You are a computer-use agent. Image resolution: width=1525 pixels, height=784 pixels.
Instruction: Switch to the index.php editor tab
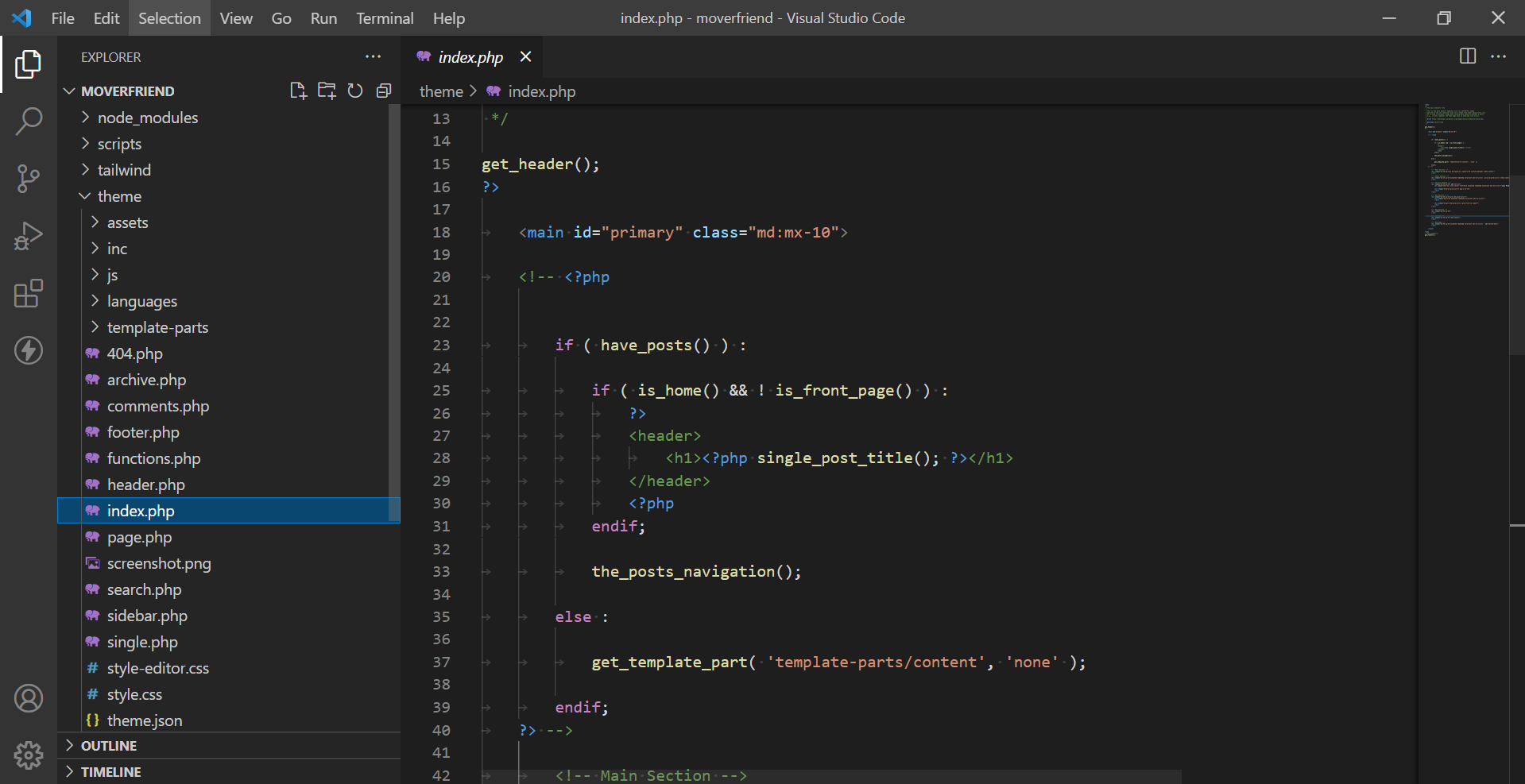[x=470, y=56]
